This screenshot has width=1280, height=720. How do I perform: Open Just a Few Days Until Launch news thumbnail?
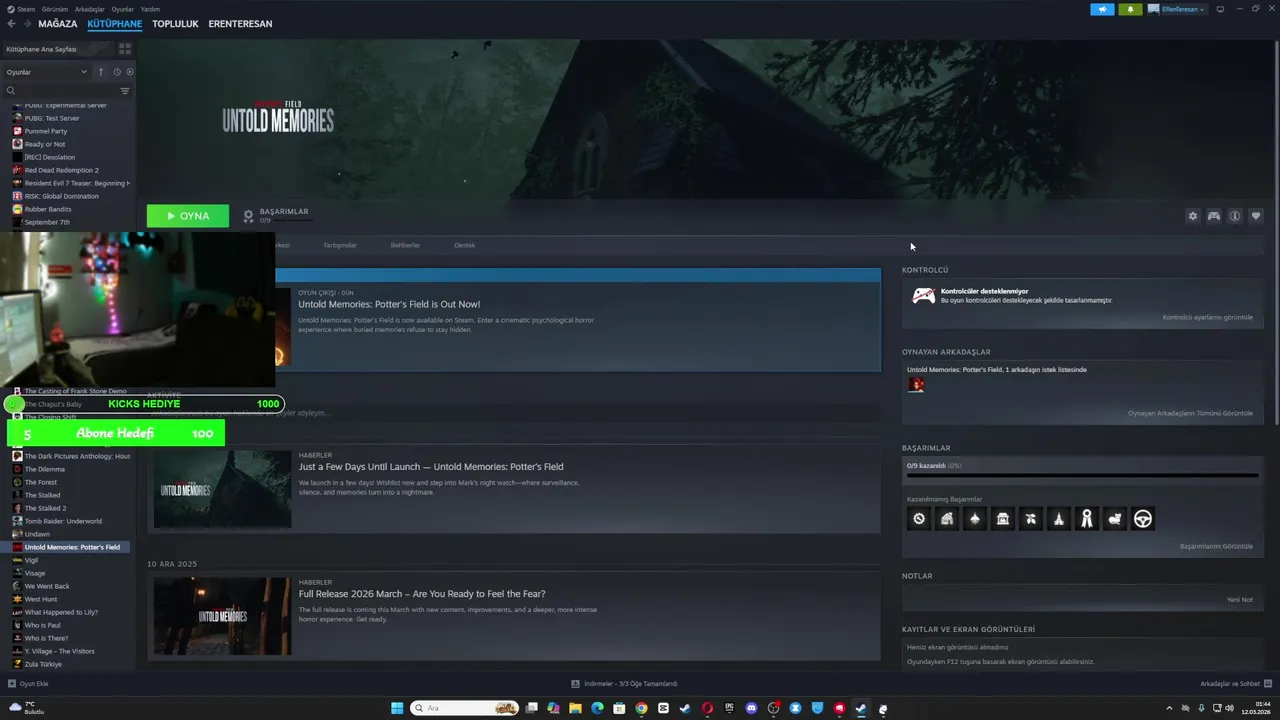tap(222, 489)
